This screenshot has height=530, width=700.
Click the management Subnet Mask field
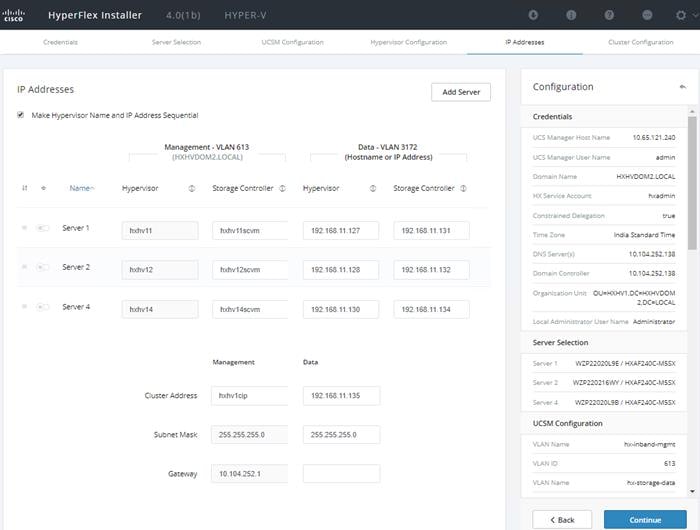250,434
